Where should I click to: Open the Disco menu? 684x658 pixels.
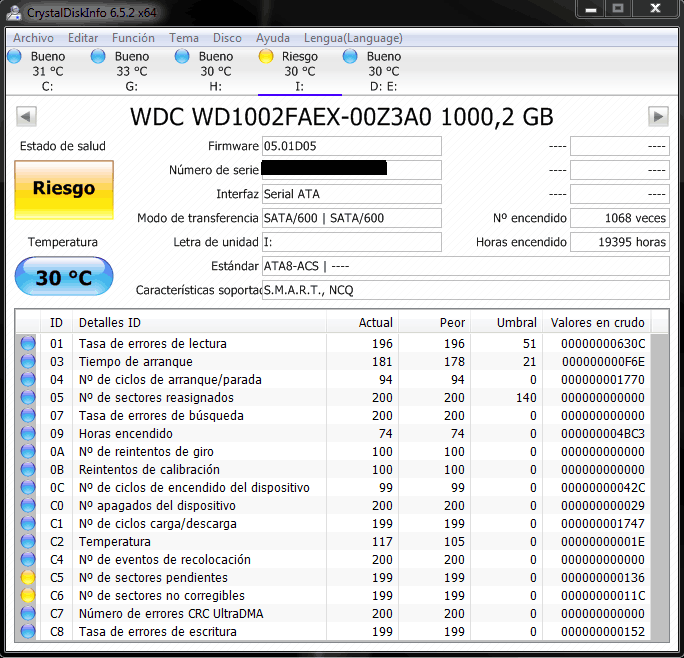227,38
